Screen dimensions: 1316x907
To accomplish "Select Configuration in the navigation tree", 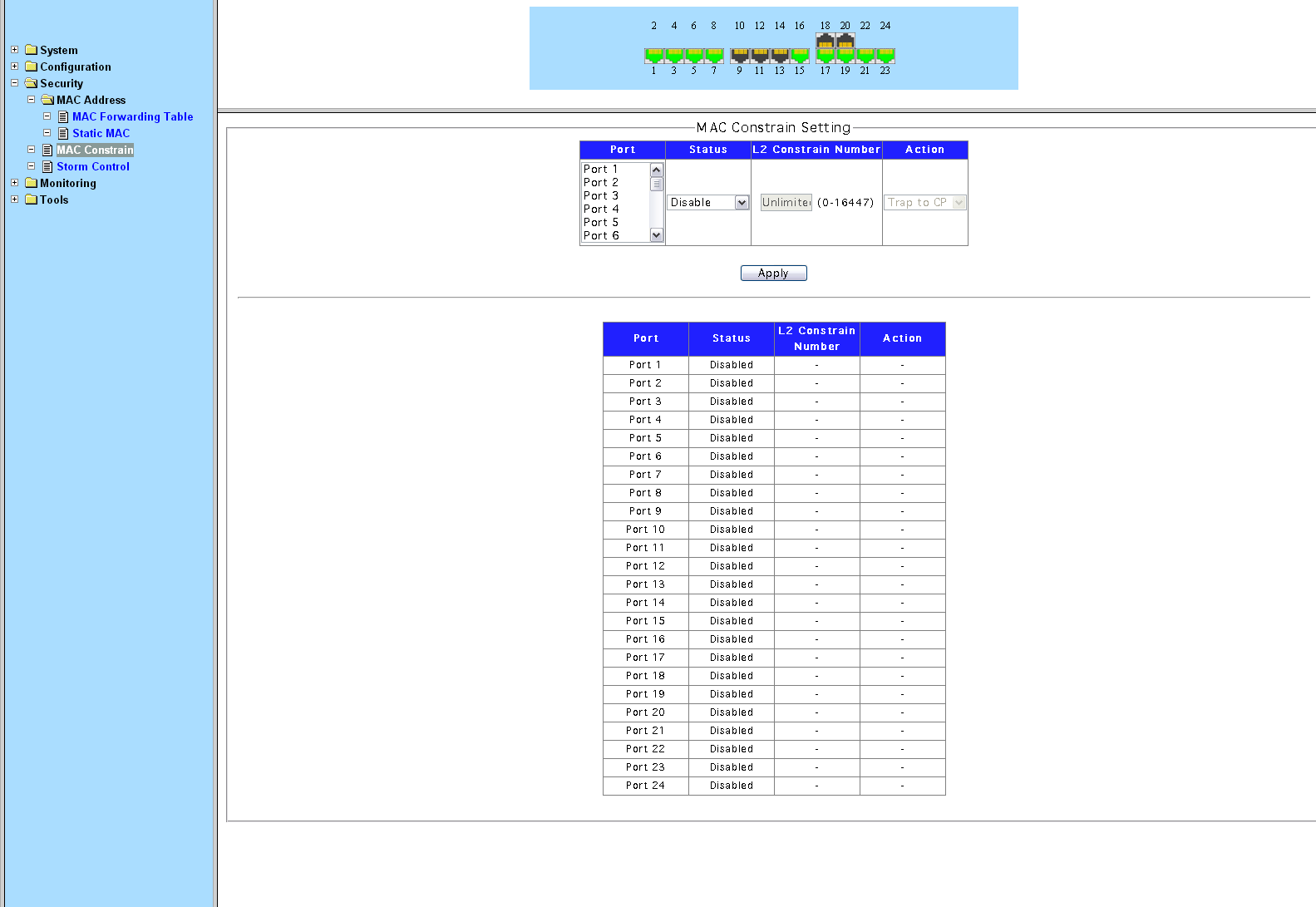I will point(75,67).
